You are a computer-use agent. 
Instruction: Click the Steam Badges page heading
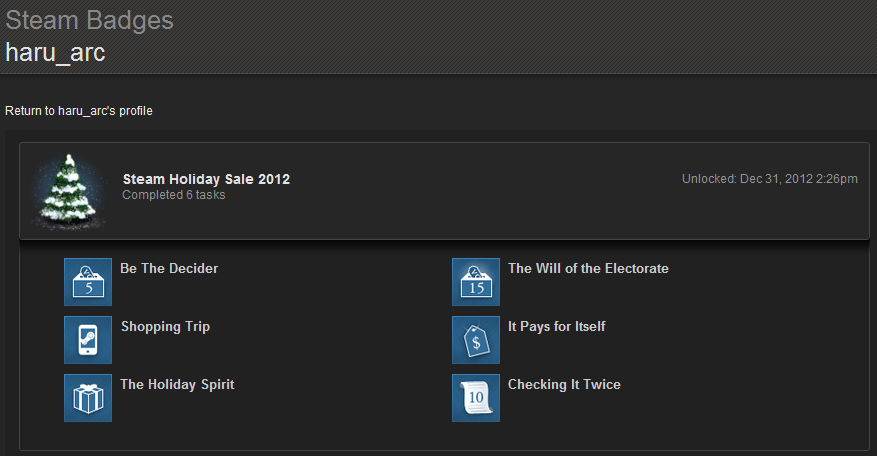[x=89, y=21]
